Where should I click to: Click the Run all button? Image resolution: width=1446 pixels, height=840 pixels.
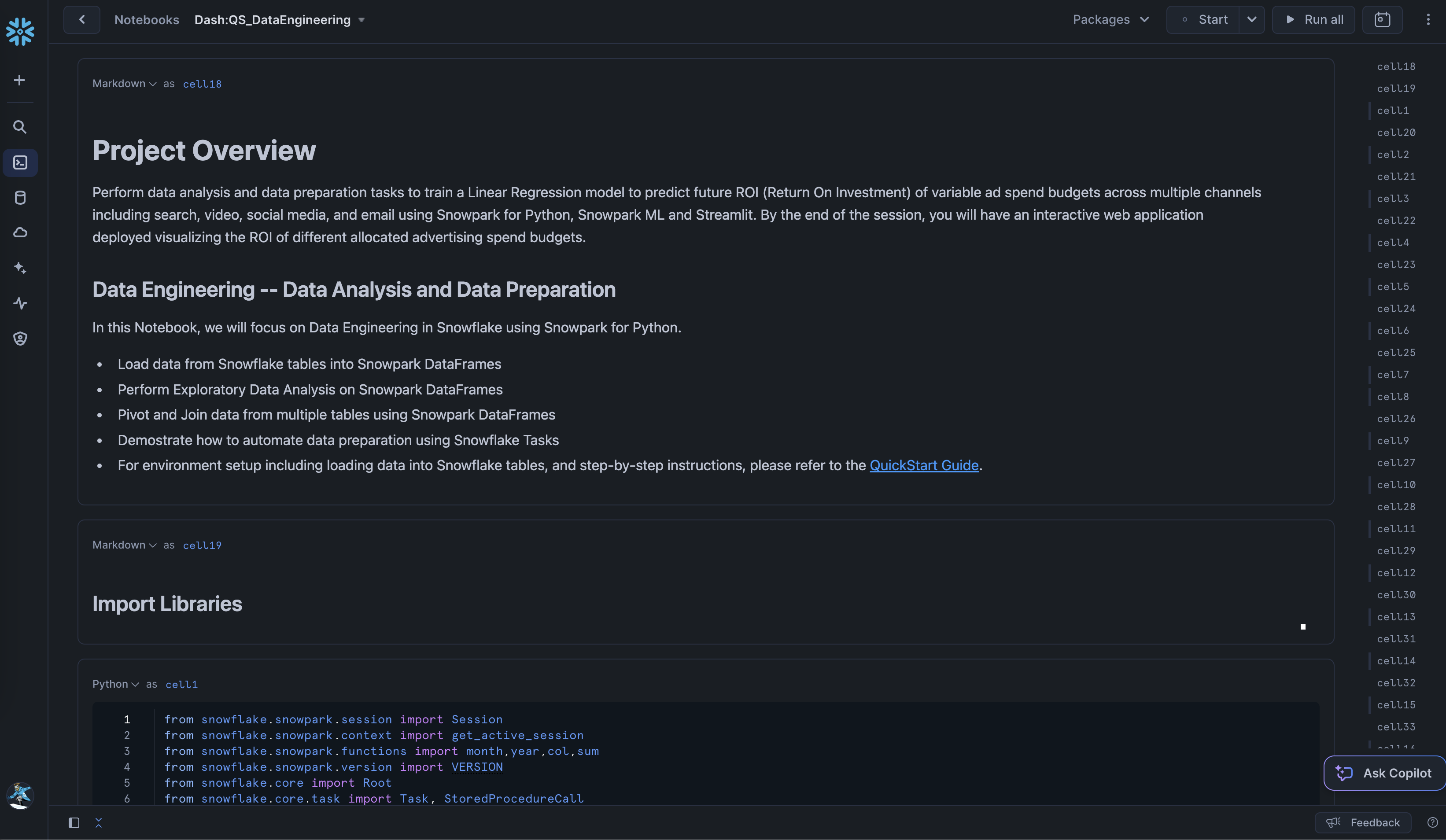tap(1313, 19)
